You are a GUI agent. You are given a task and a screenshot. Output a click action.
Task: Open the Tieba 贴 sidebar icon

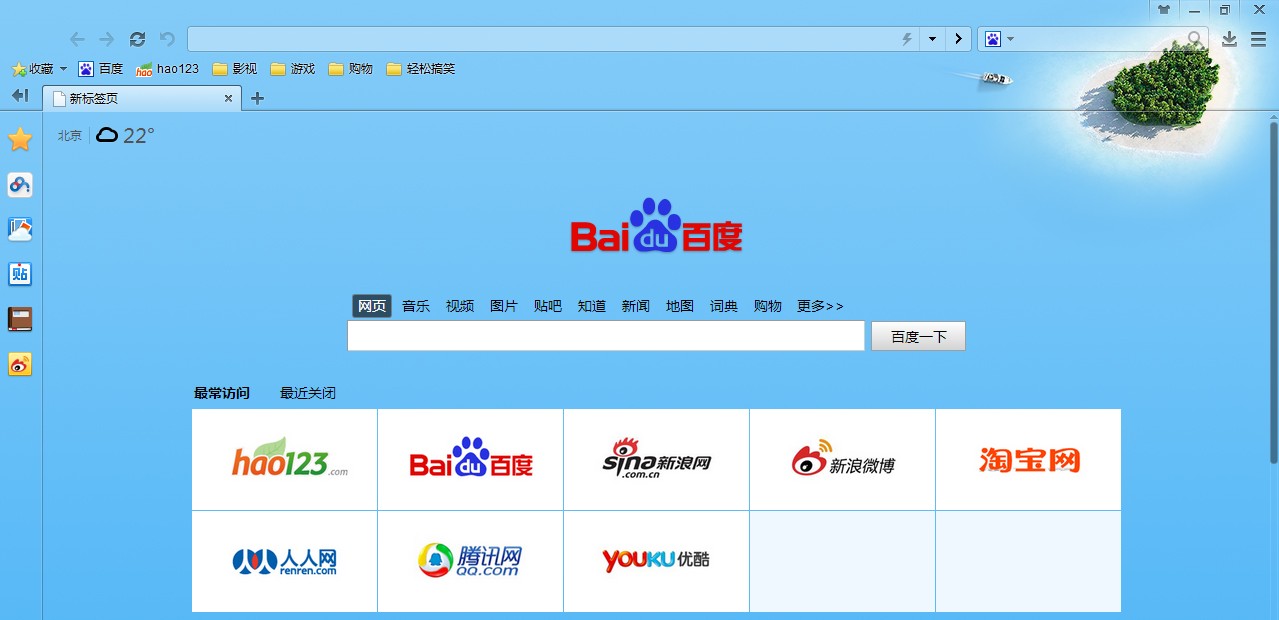[x=20, y=274]
